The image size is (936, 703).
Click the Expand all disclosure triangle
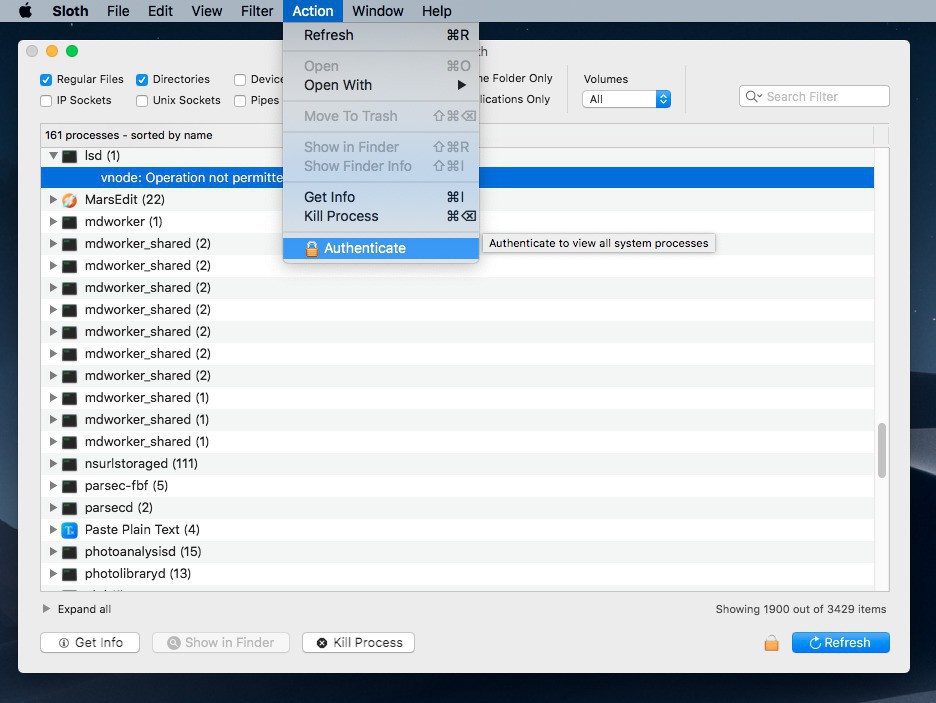[x=46, y=609]
